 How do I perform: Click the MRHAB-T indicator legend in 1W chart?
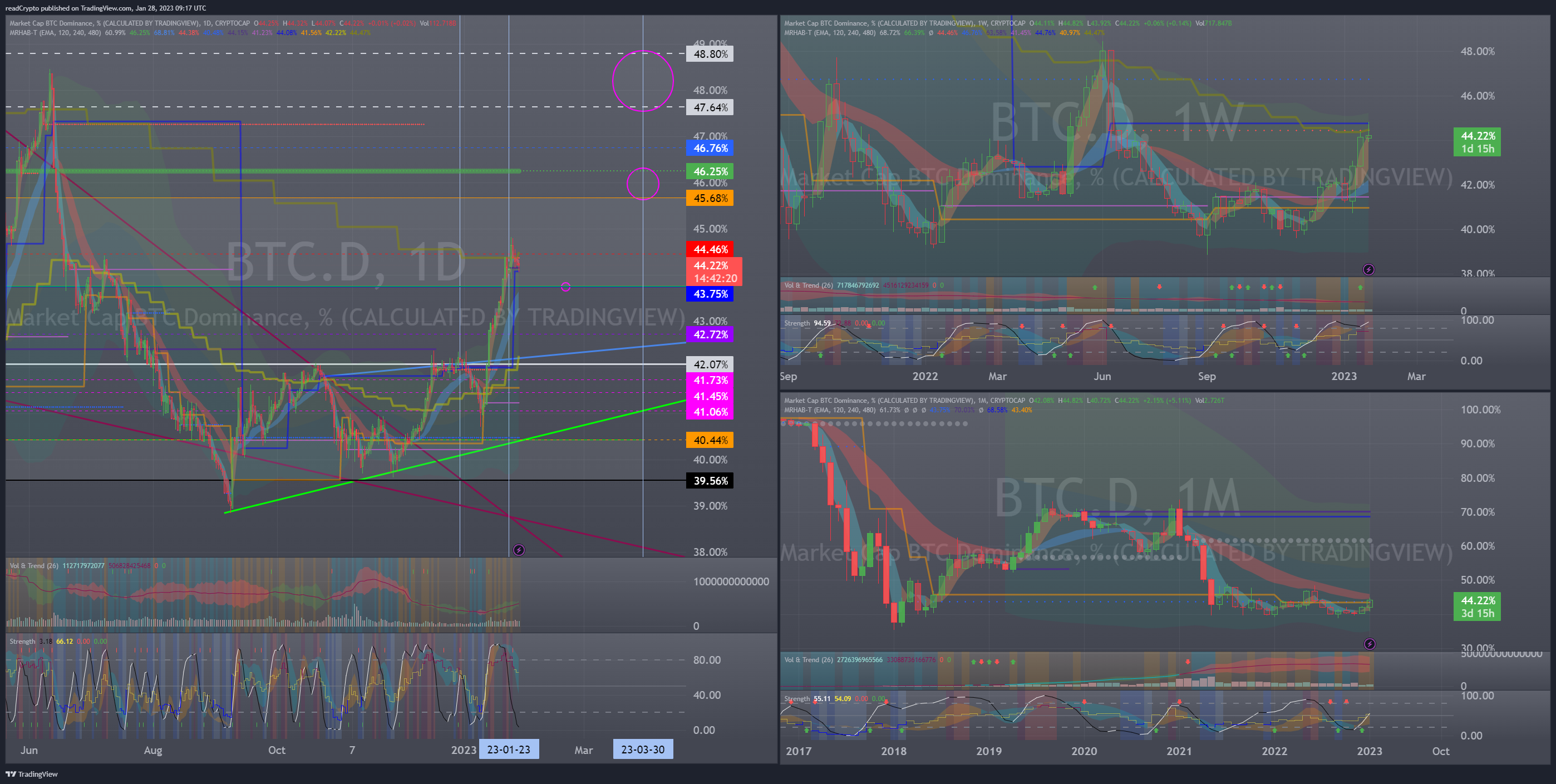944,33
